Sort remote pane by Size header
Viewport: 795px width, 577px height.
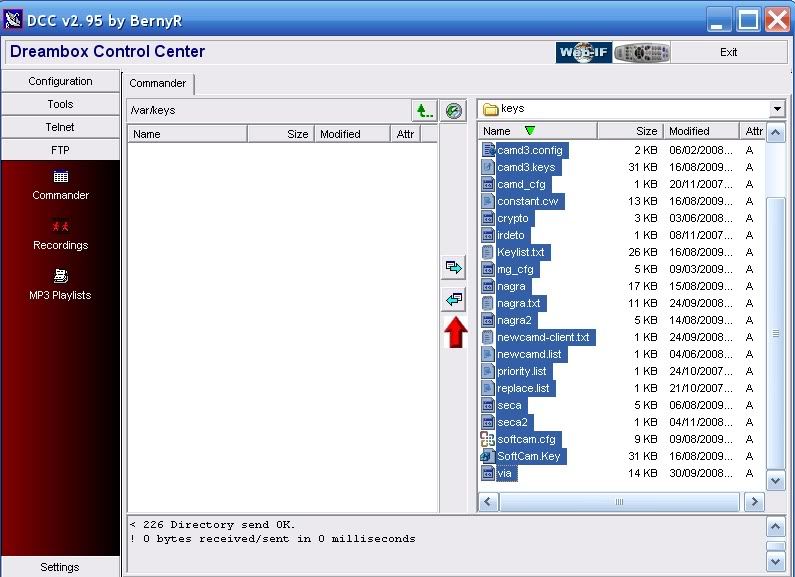point(280,134)
